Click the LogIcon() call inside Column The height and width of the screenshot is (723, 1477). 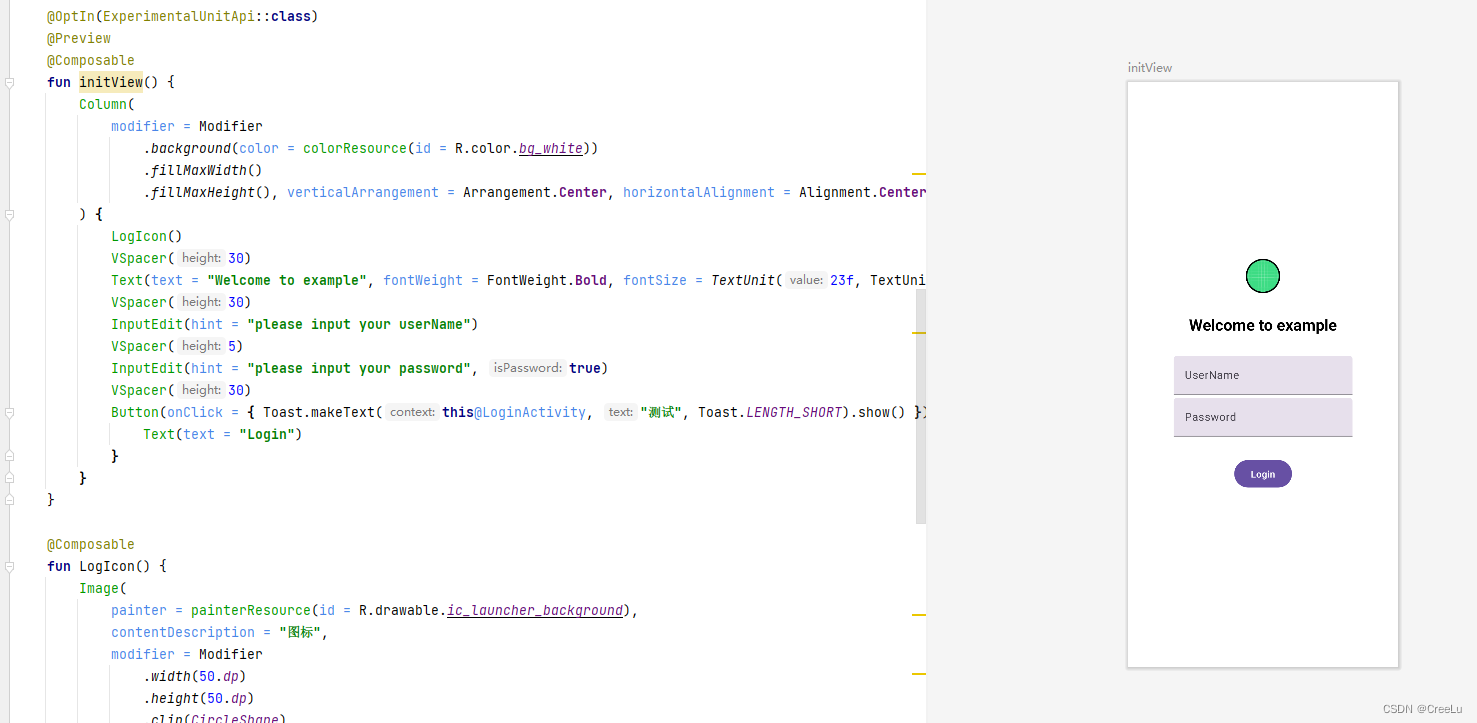[x=147, y=236]
